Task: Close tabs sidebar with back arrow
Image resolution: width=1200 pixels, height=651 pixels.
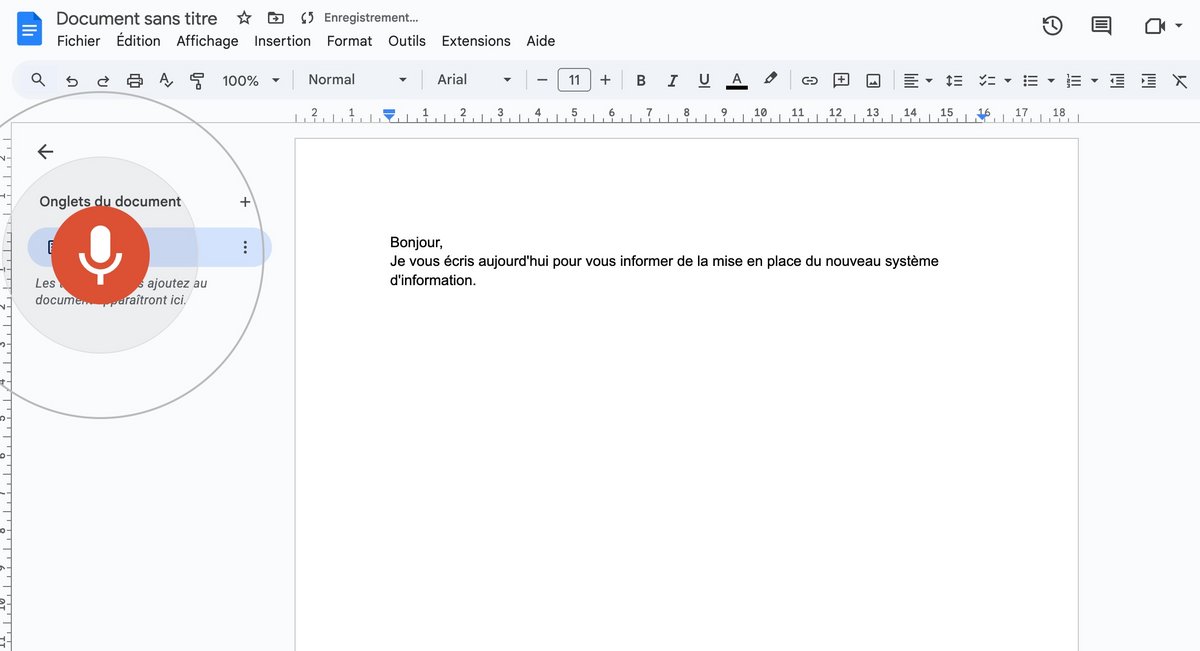Action: tap(45, 151)
